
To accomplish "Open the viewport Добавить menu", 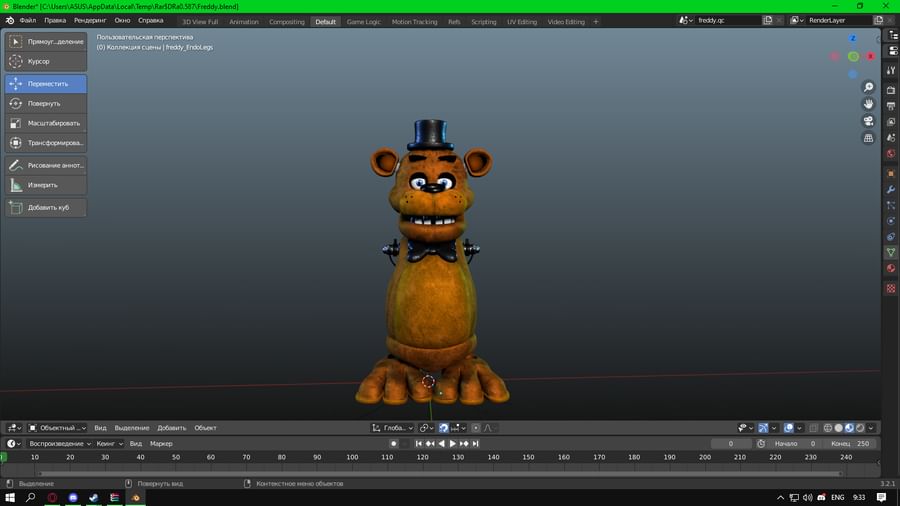I will (x=172, y=428).
